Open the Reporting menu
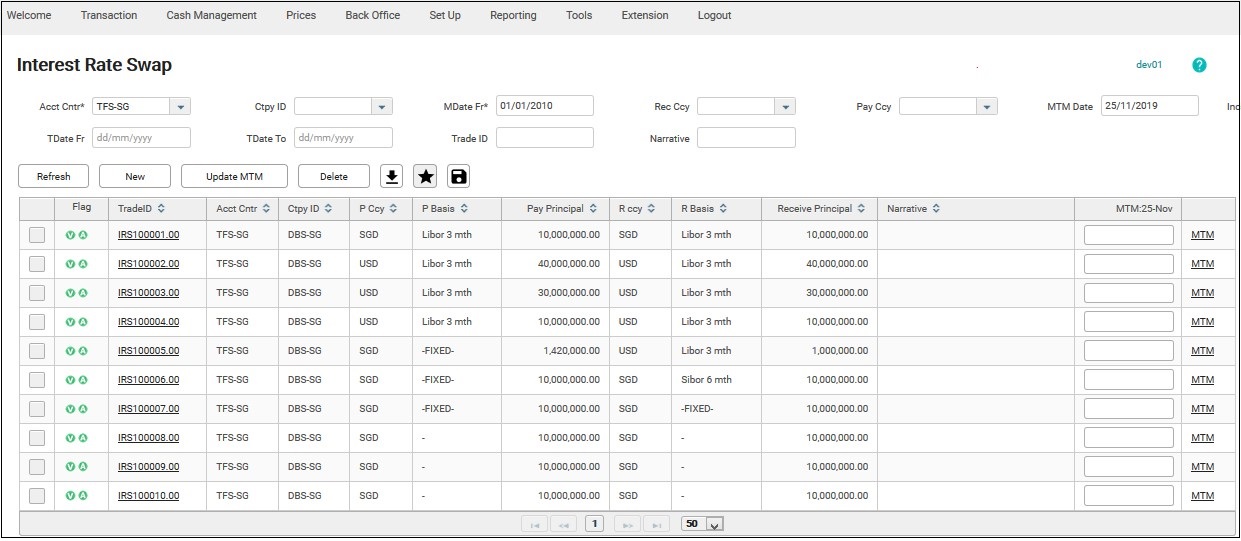This screenshot has height=541, width=1241. (513, 15)
